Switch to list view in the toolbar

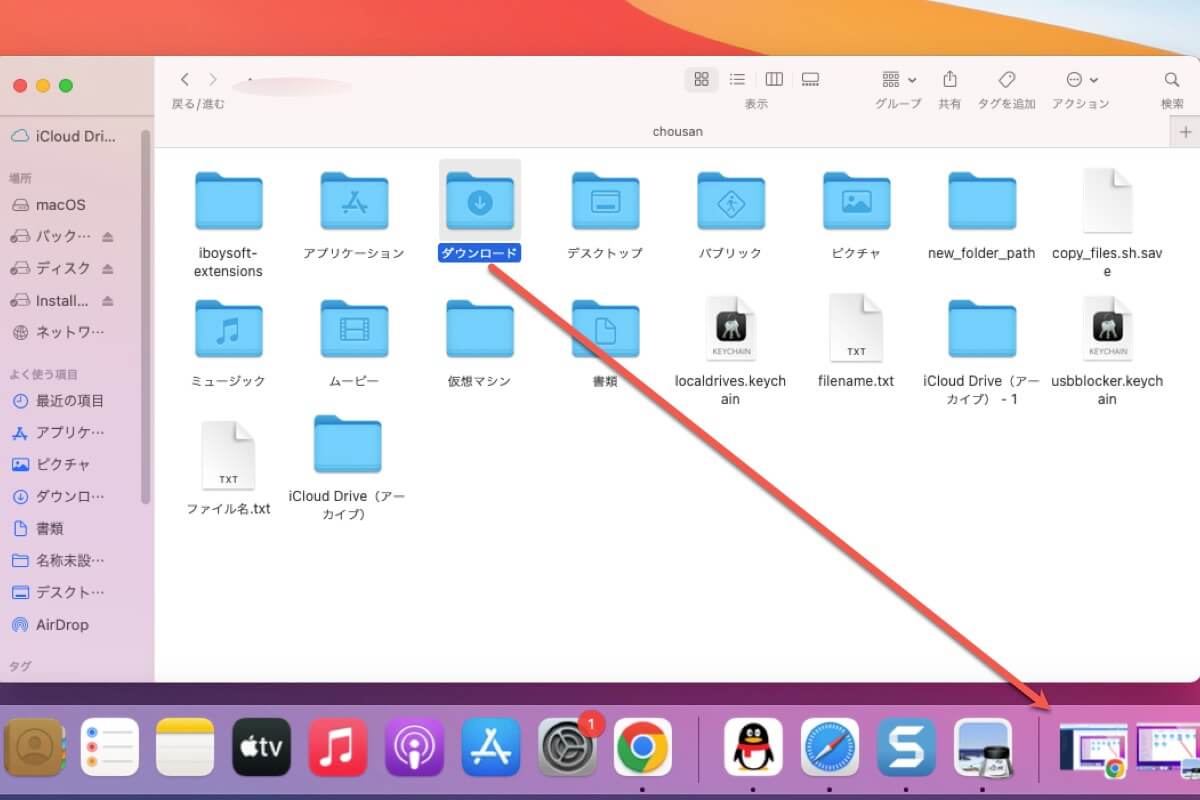(x=737, y=79)
